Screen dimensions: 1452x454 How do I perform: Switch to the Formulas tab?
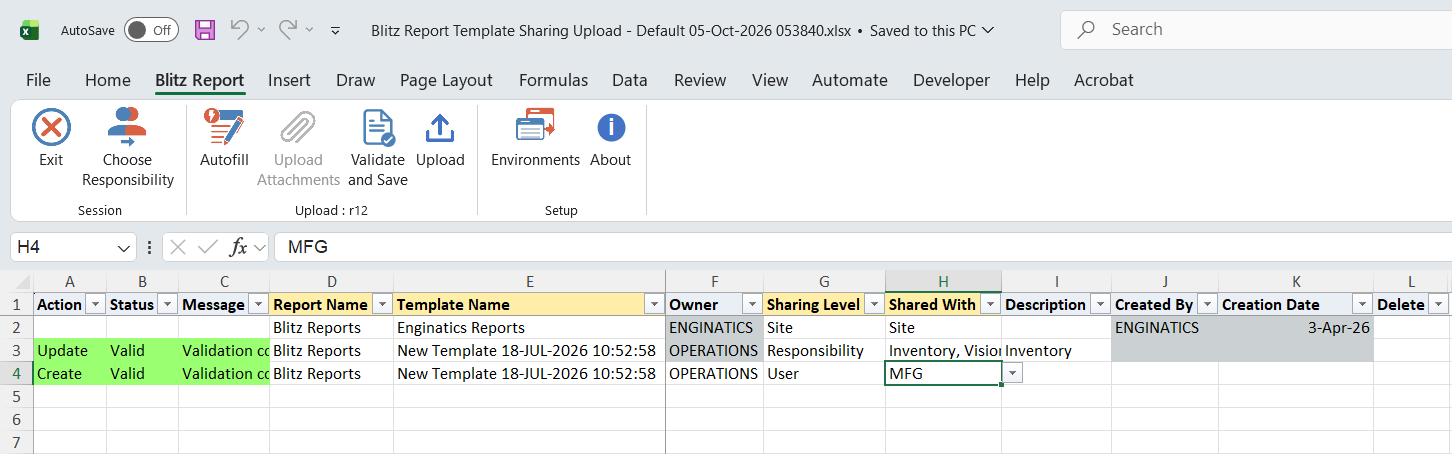pos(553,80)
